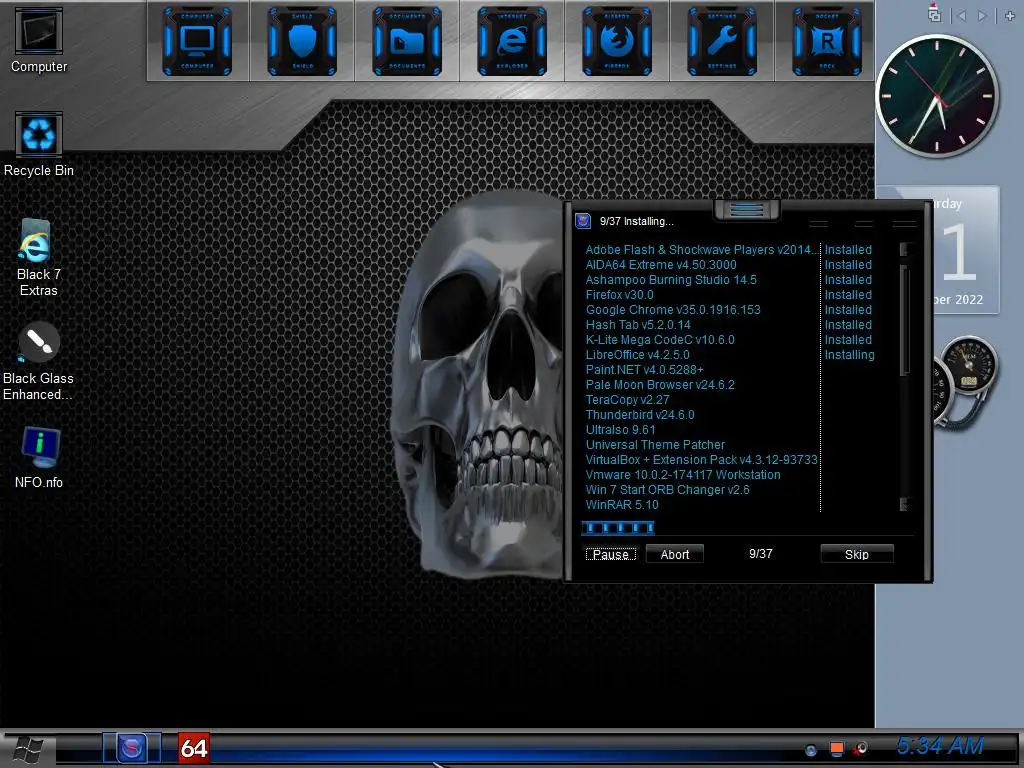1024x768 pixels.
Task: Select Thunderbird v24.6.0 entry
Action: click(640, 415)
